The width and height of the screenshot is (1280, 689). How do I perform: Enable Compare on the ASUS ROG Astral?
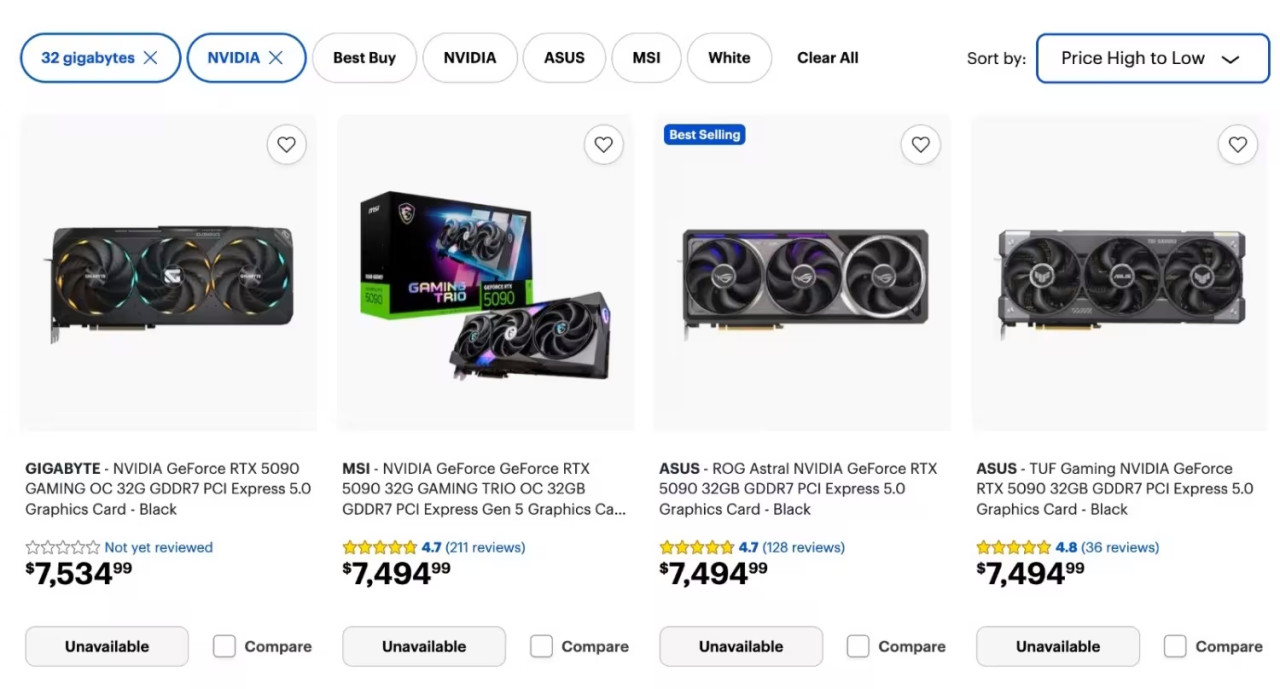[x=858, y=646]
